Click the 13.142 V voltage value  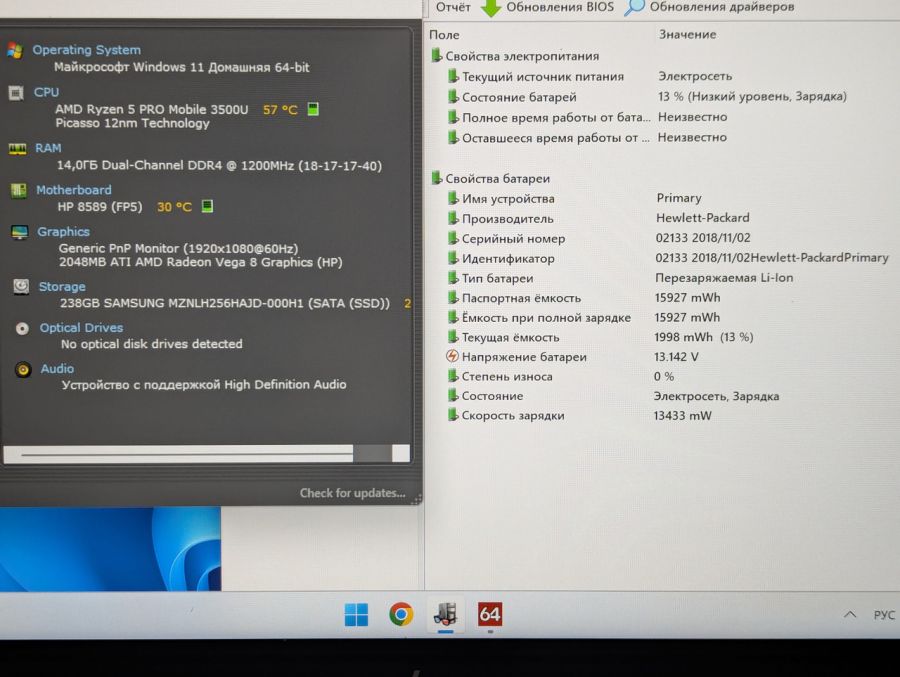pos(676,357)
